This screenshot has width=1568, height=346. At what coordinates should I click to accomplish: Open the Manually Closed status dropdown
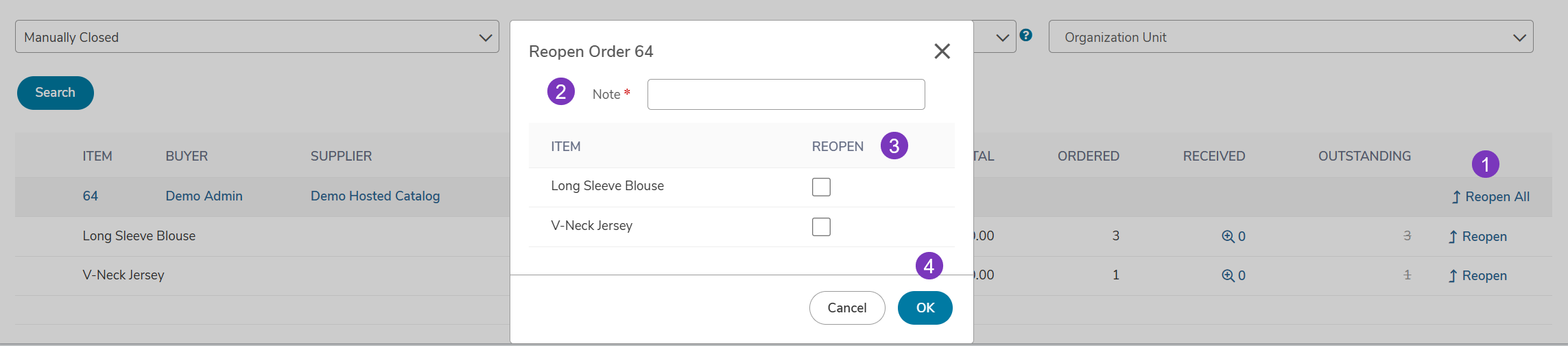pos(257,37)
